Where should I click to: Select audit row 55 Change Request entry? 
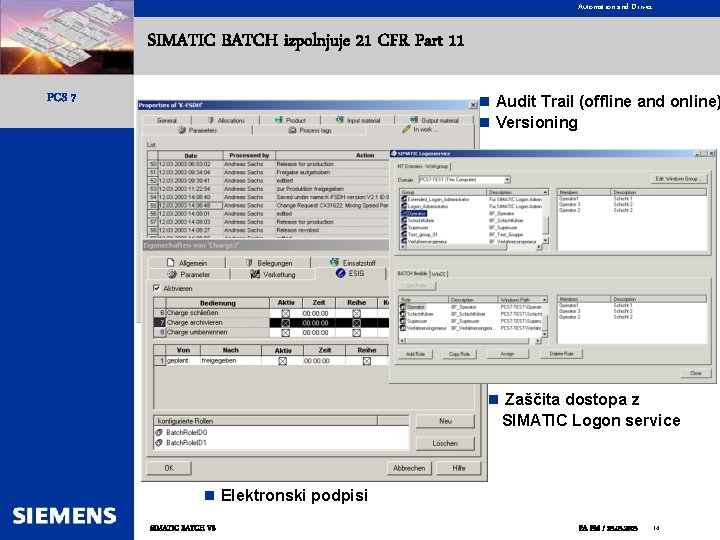[269, 205]
